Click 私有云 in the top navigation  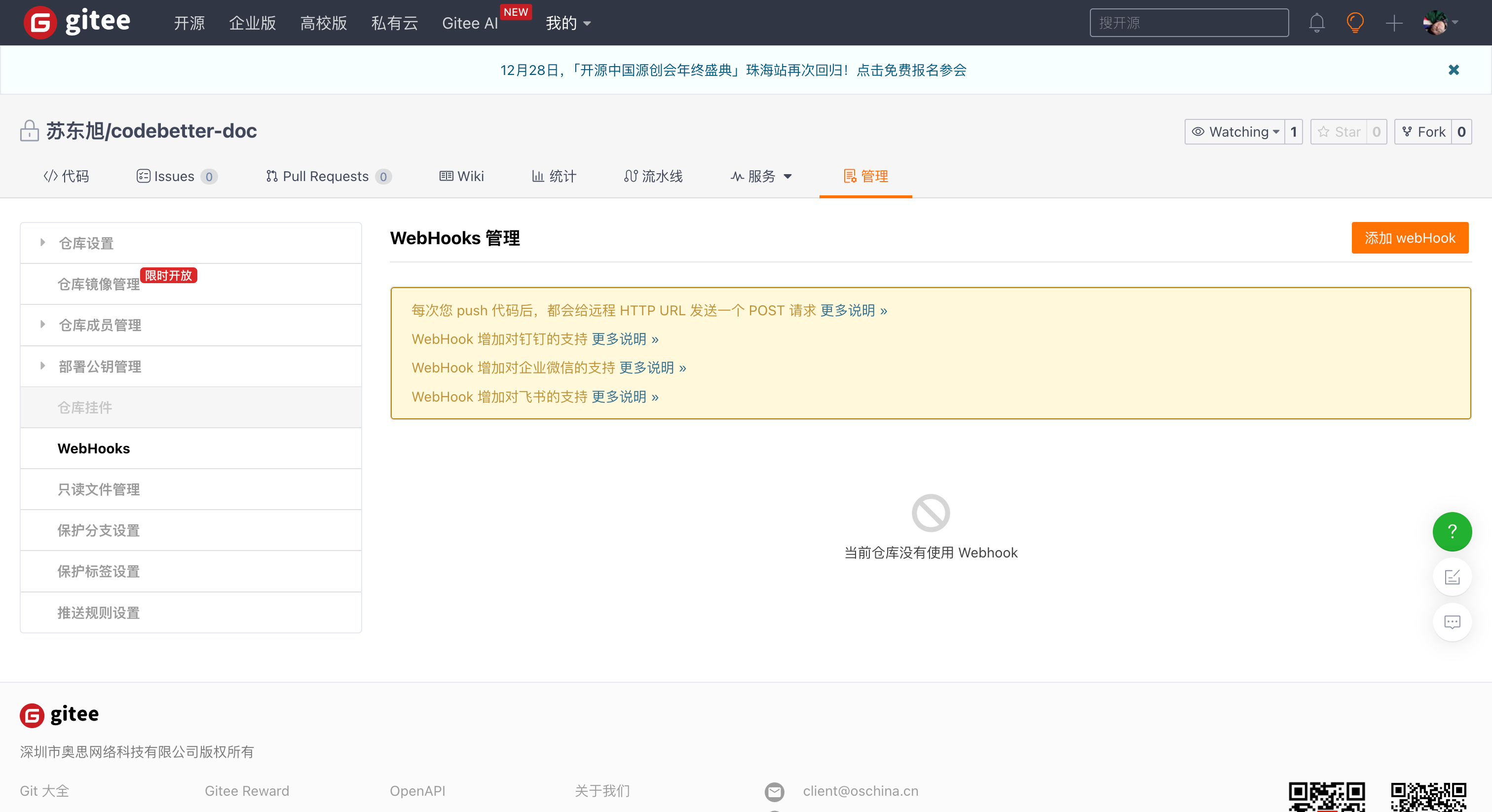(x=394, y=23)
